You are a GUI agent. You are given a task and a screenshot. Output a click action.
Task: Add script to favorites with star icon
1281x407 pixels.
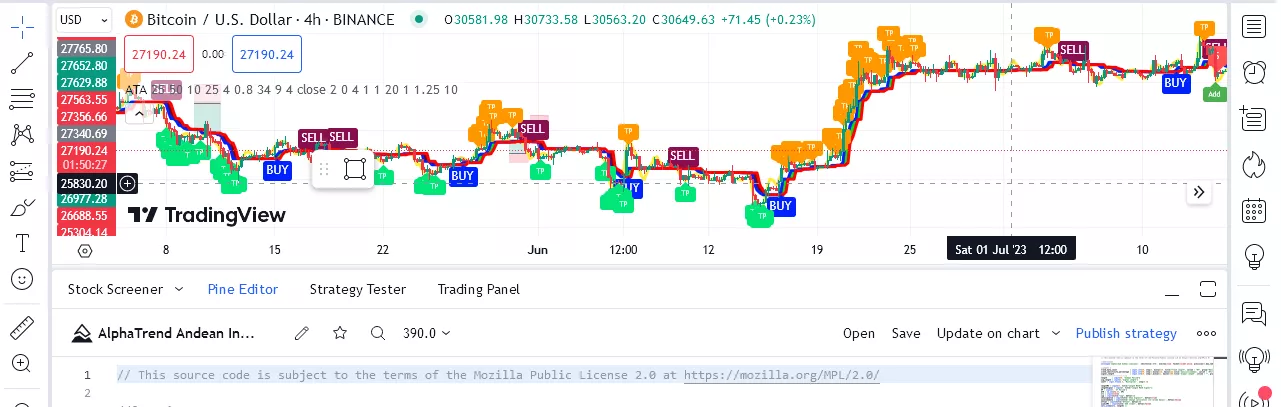[340, 333]
